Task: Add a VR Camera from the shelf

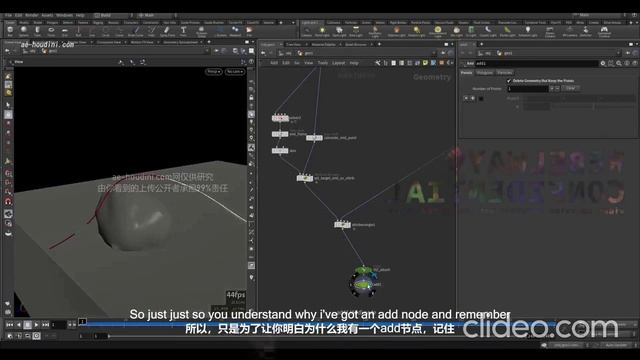Action: pos(569,31)
